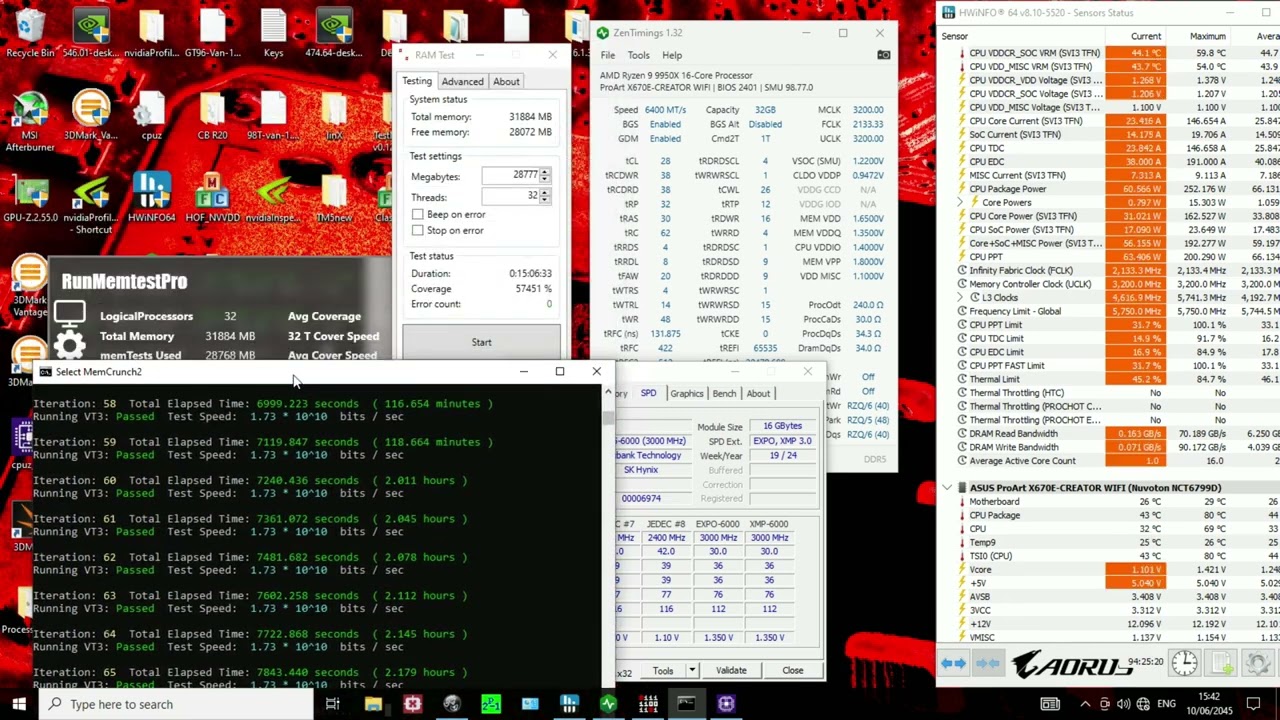Select the GPU-Z.2.55.0 desktop icon
The width and height of the screenshot is (1280, 720).
click(30, 198)
